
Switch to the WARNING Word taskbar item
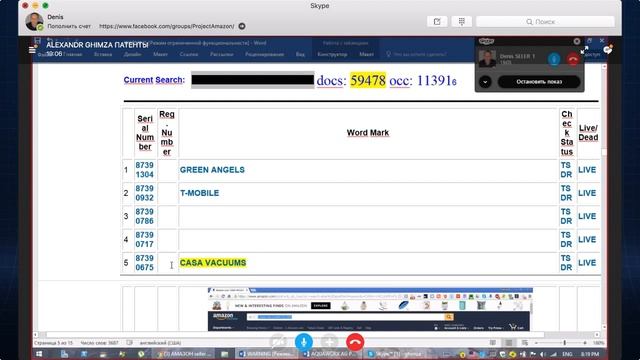pyautogui.click(x=265, y=354)
